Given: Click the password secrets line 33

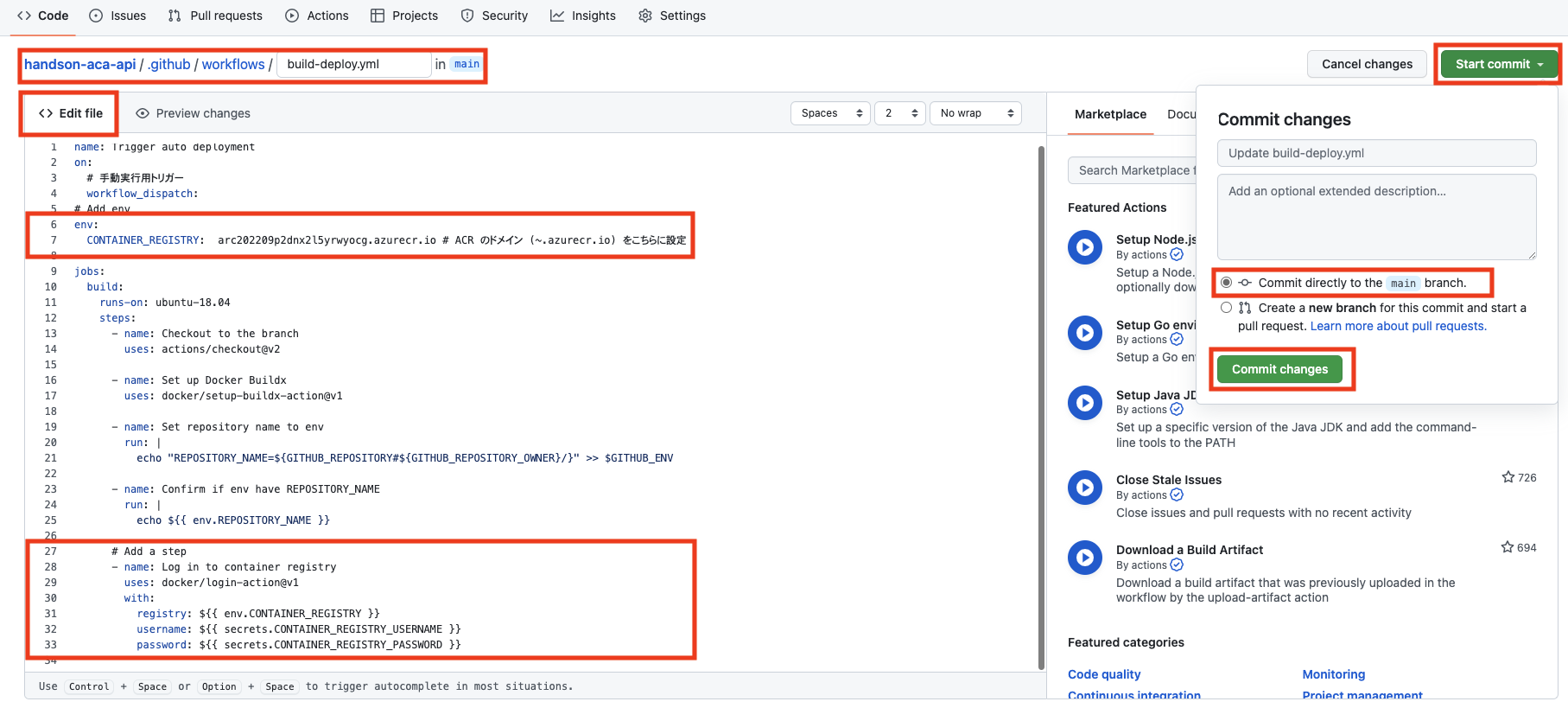Looking at the screenshot, I should (x=298, y=645).
